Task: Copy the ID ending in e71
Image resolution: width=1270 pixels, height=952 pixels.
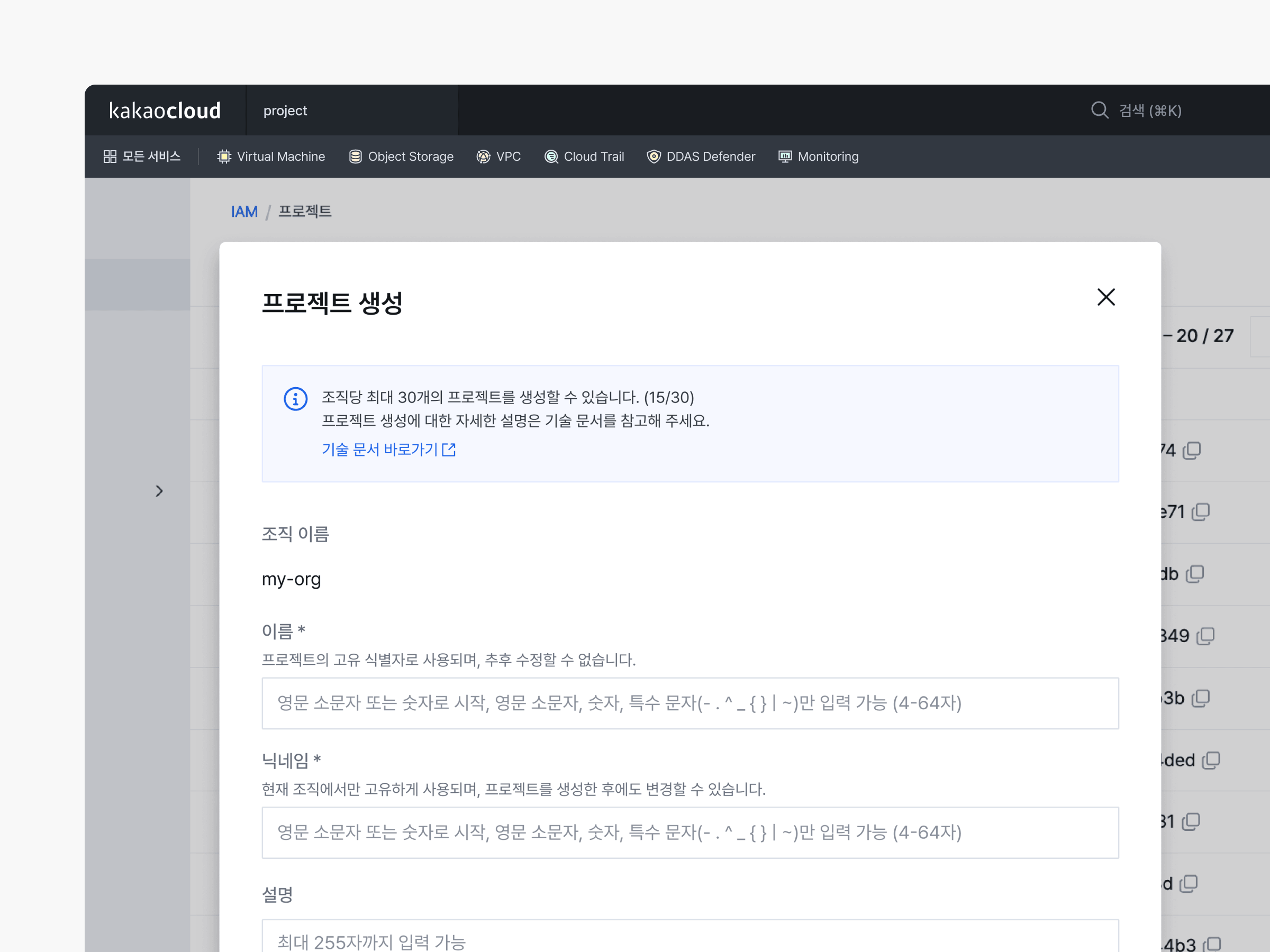Action: coord(1200,512)
